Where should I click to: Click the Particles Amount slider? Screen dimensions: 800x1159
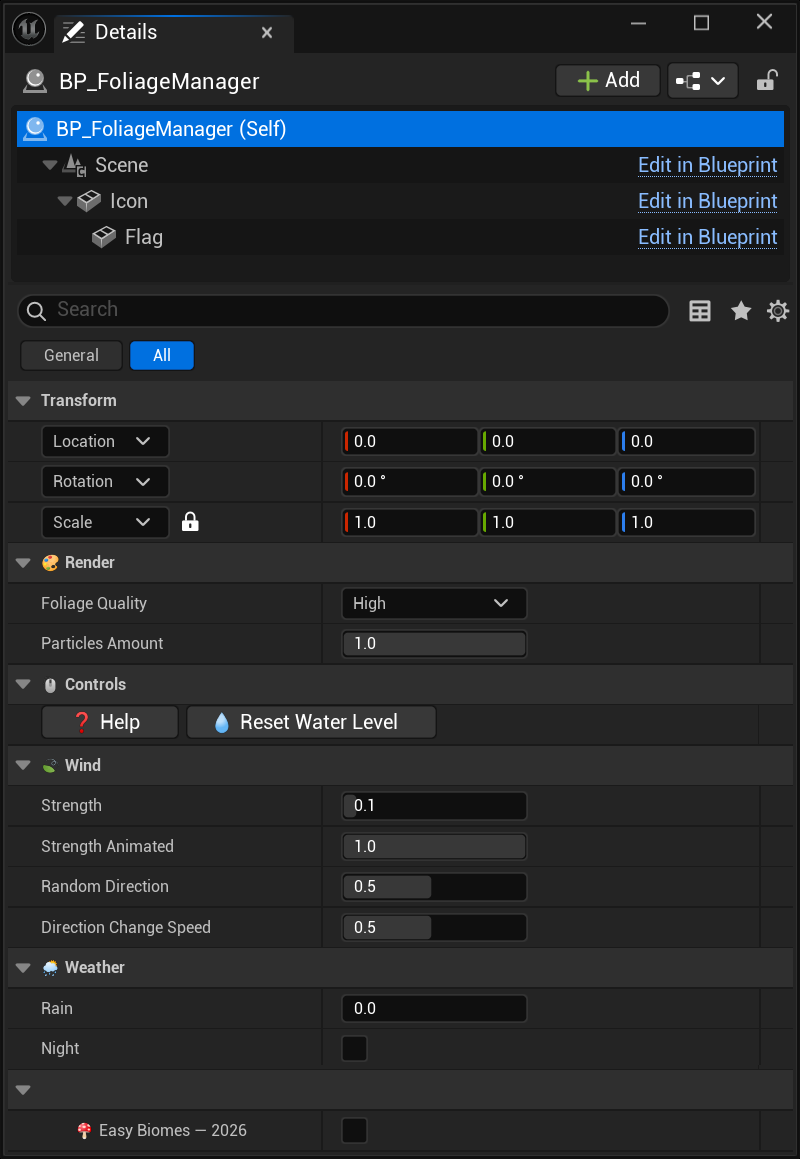(x=434, y=643)
